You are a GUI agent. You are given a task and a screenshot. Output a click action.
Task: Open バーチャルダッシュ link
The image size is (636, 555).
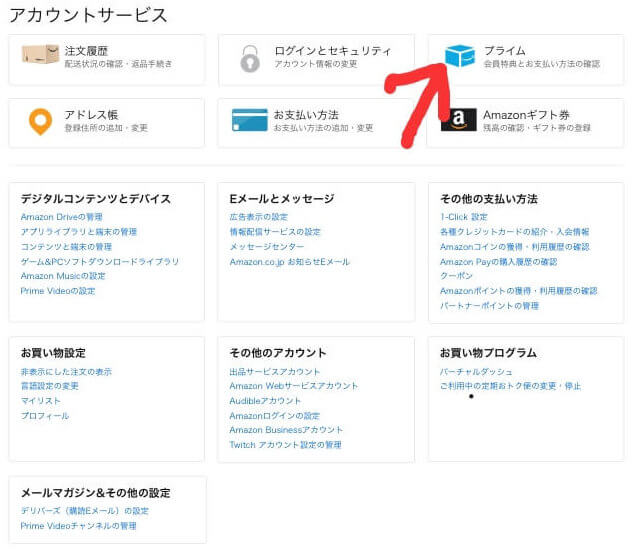point(476,372)
